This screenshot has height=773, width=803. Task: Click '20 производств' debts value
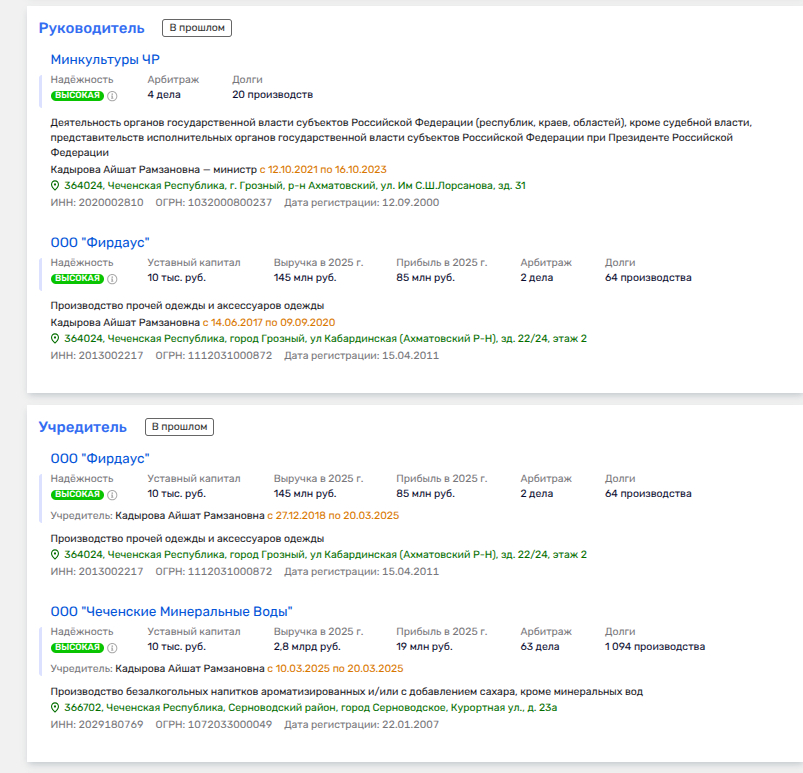tap(272, 95)
